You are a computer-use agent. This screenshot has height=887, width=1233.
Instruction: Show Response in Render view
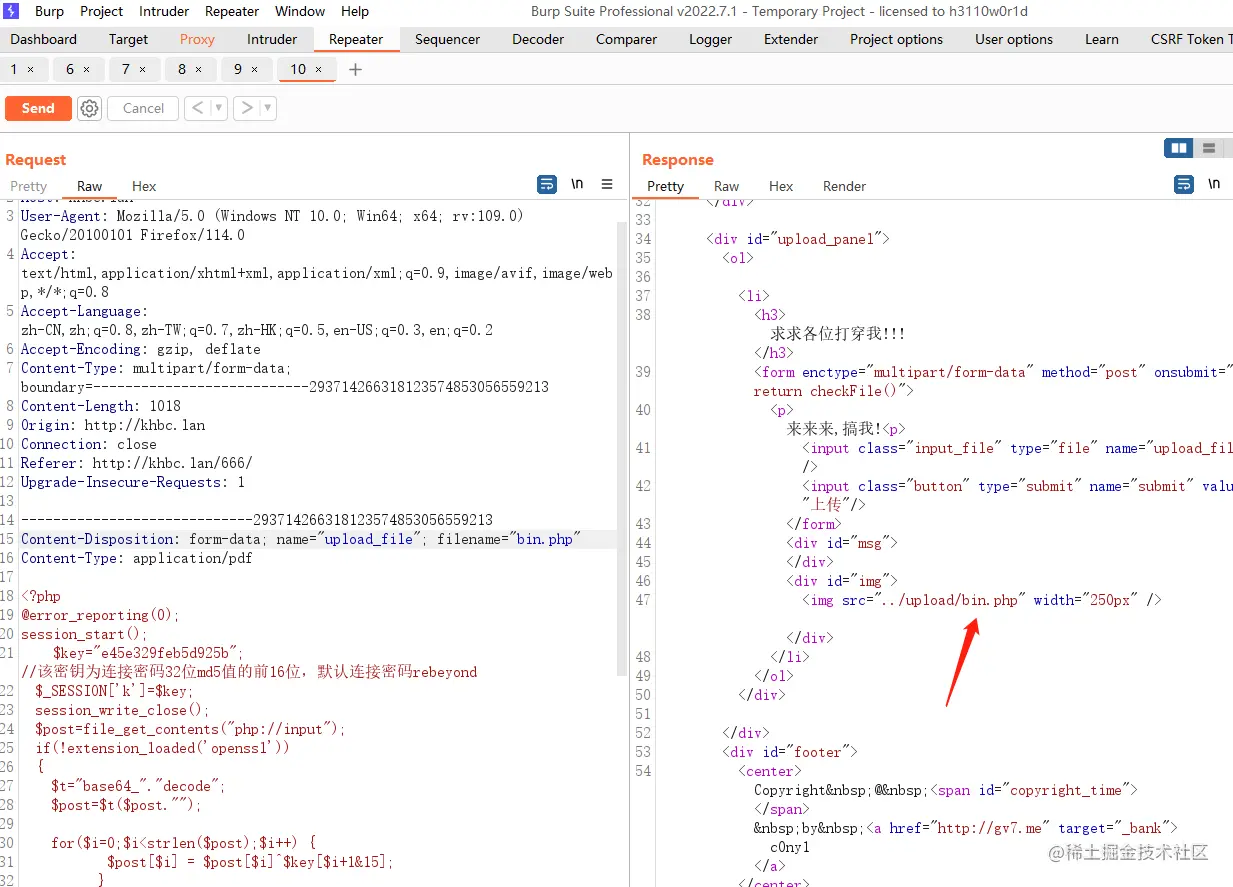coord(844,186)
